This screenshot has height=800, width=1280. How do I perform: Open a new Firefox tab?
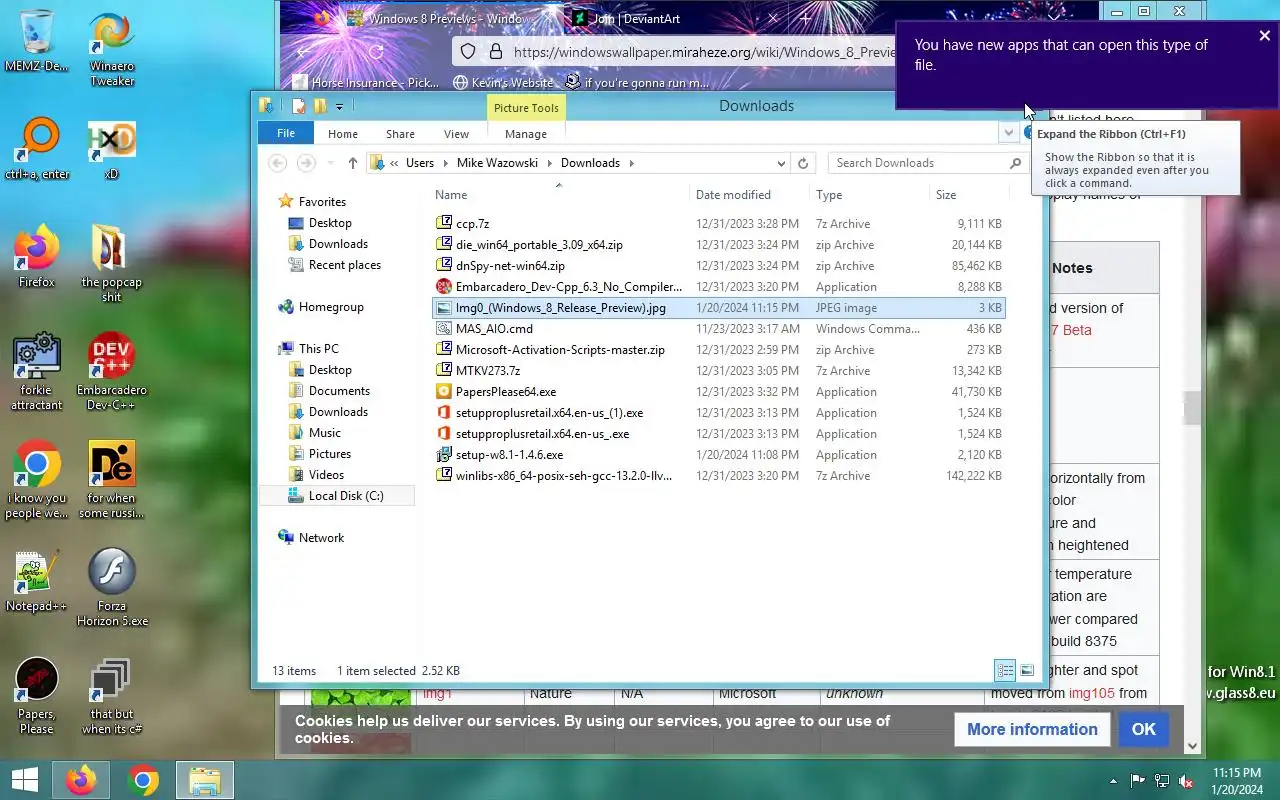[x=805, y=19]
